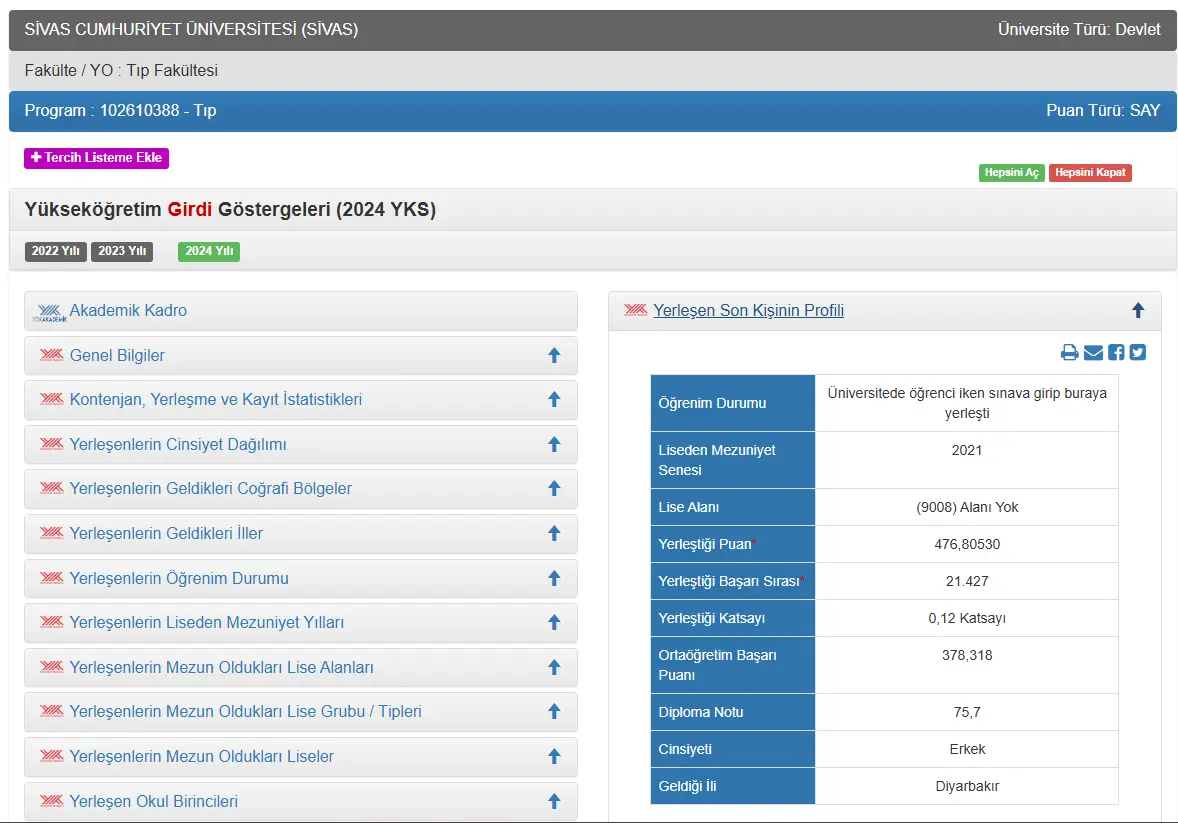Expand Yerleşenlerin Mezun Oldukları Lise Grubu arrow
1178x823 pixels.
(554, 711)
